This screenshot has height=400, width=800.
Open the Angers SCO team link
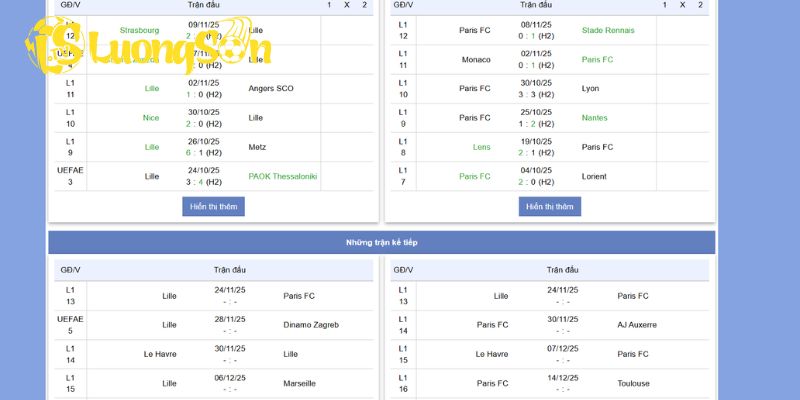[271, 88]
